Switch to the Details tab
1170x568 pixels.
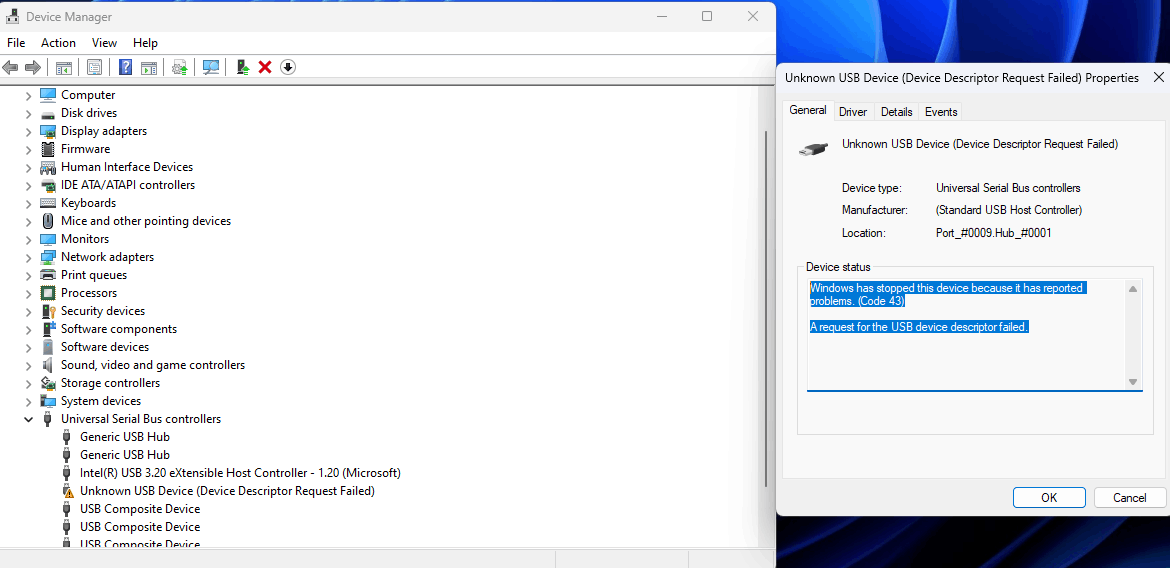click(x=896, y=112)
